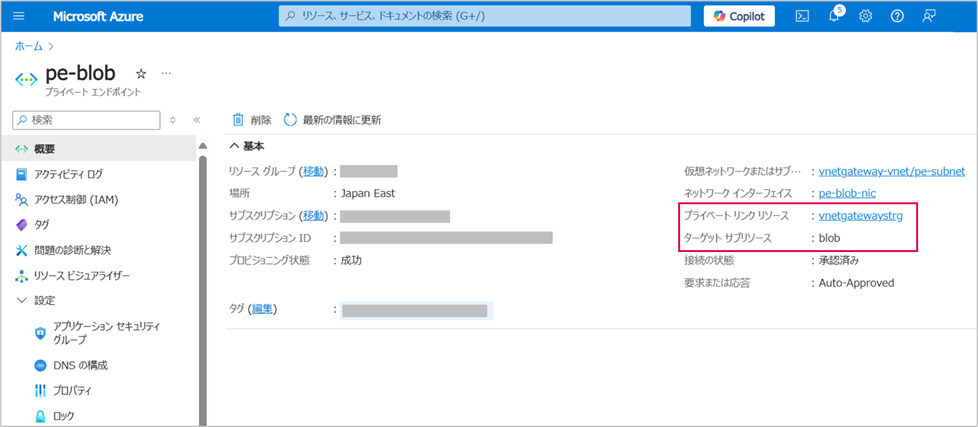
Task: Click 最新の情報に更新 refresh button
Action: click(x=332, y=120)
